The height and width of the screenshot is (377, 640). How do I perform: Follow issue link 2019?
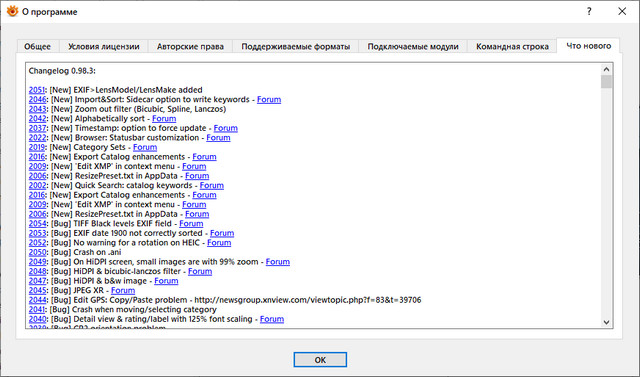36,147
